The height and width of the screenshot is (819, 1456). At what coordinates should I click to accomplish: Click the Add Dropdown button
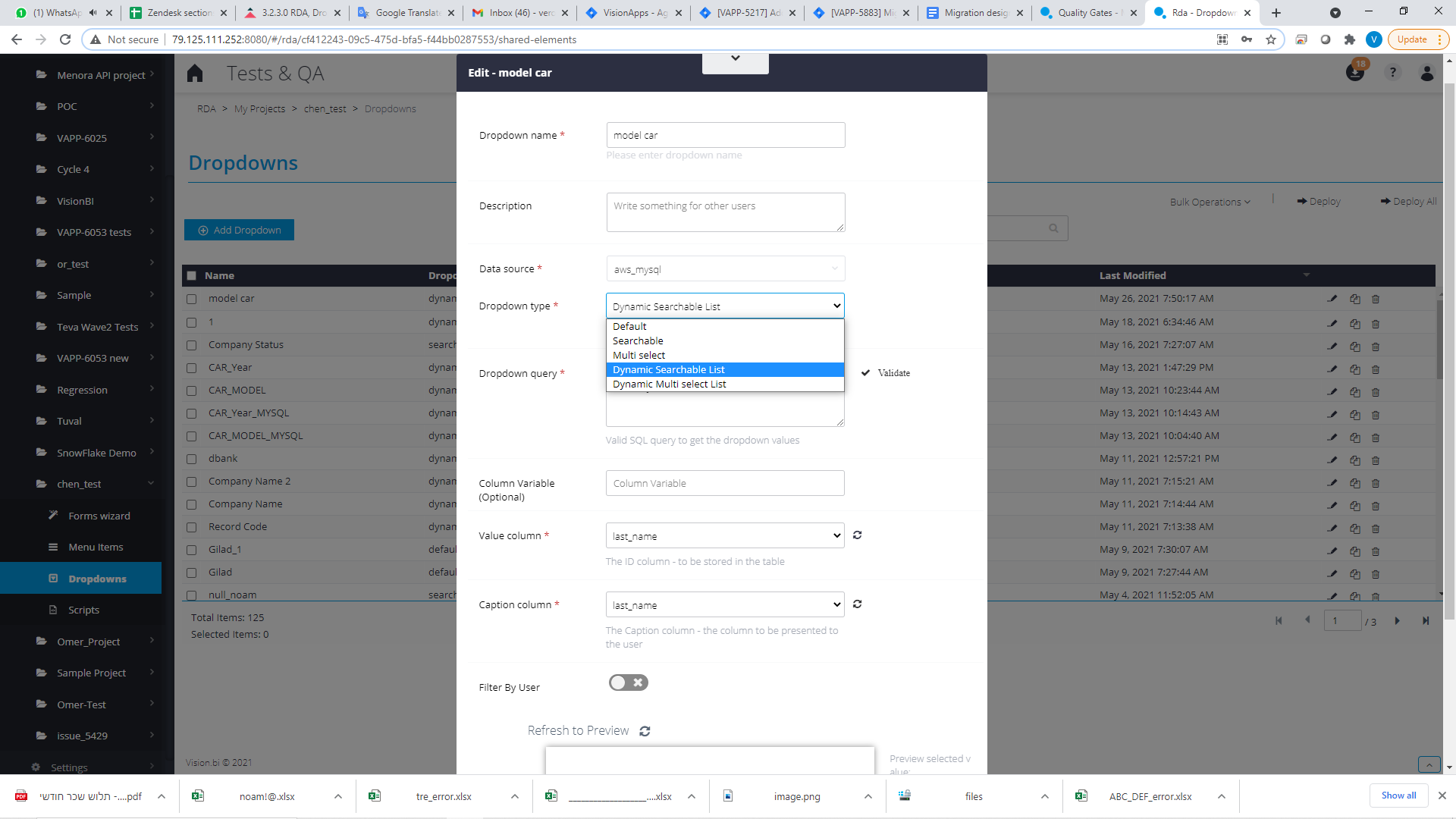coord(239,230)
